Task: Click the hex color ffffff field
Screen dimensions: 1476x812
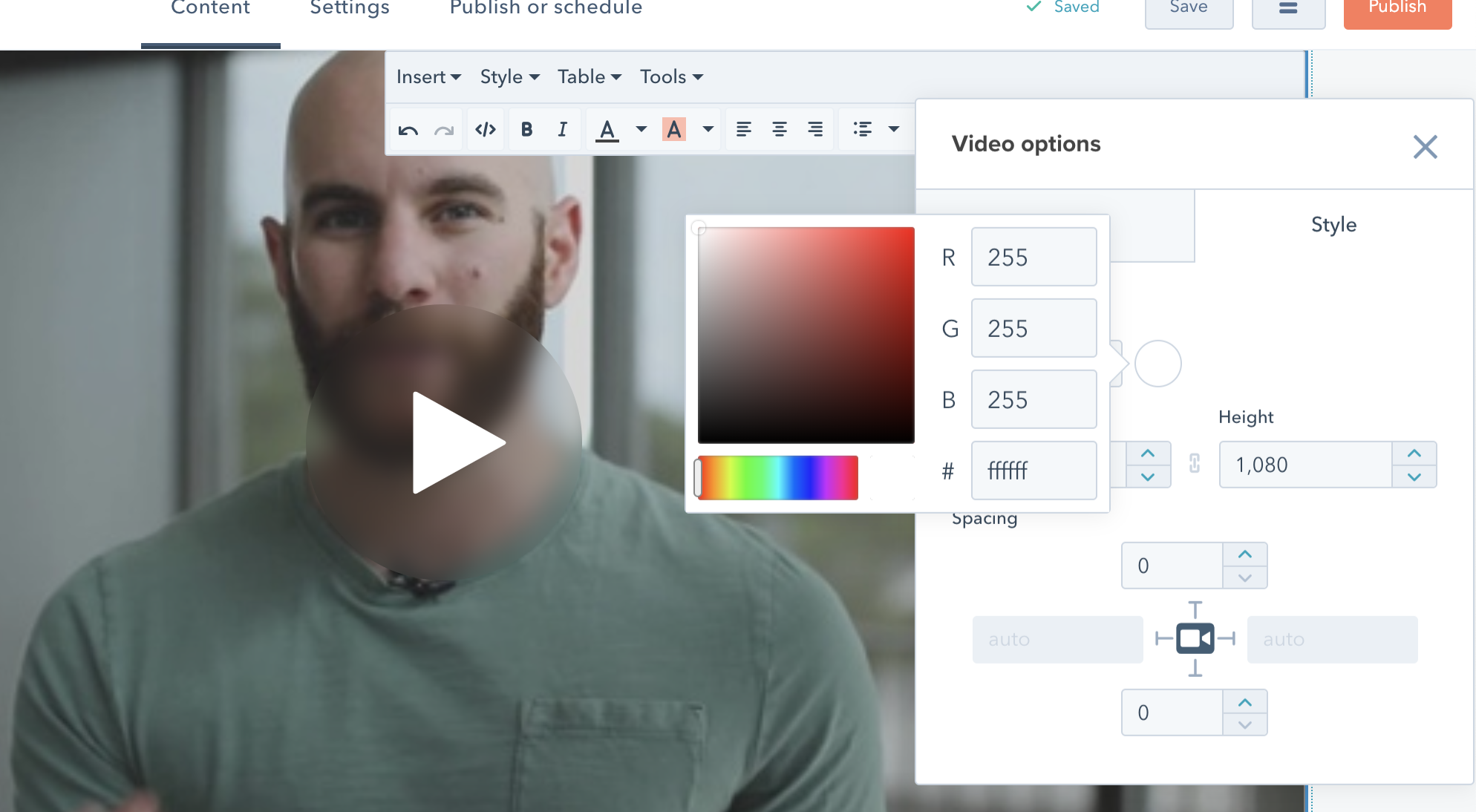Action: pos(1033,471)
